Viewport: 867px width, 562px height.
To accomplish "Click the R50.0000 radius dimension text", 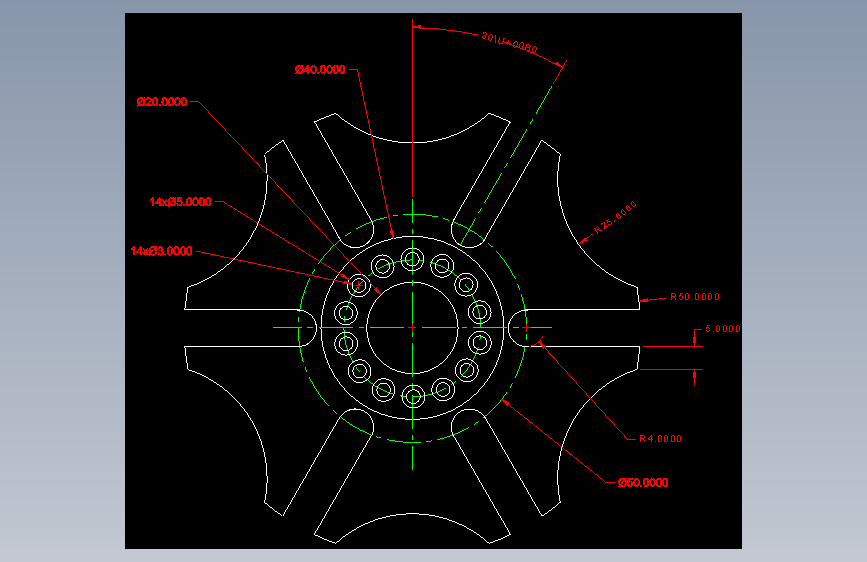I will pos(695,297).
